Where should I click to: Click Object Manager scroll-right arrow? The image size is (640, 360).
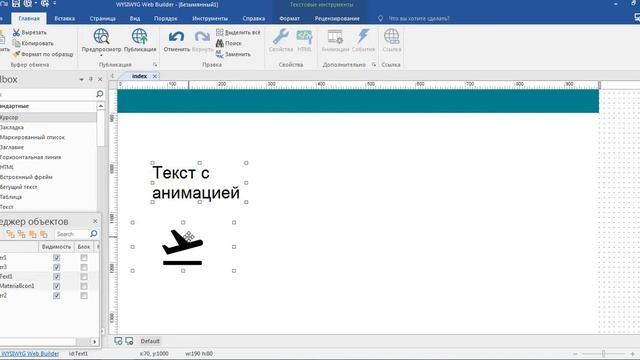pos(94,342)
